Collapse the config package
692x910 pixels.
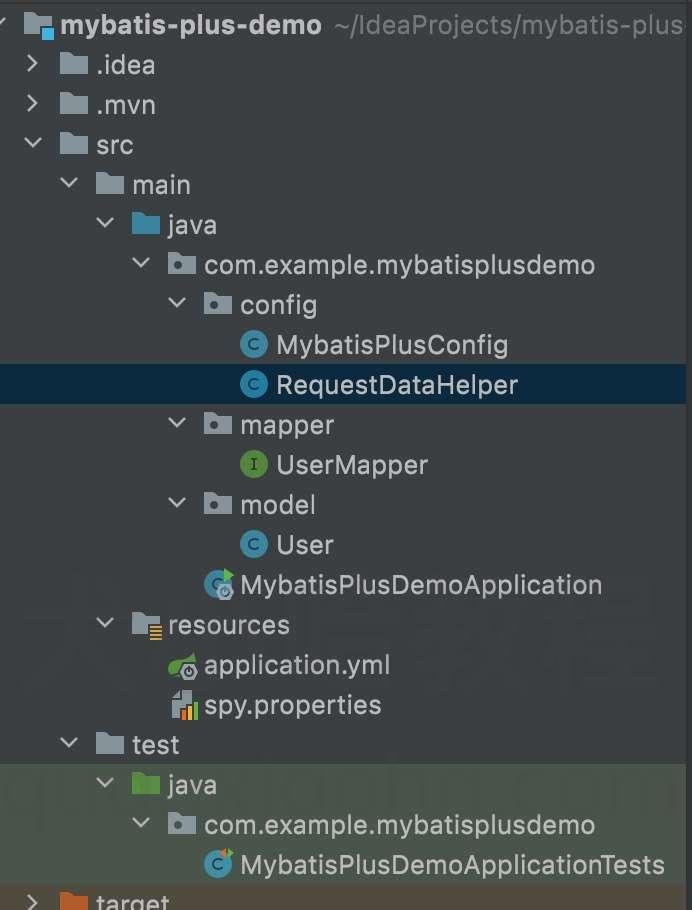(x=177, y=303)
